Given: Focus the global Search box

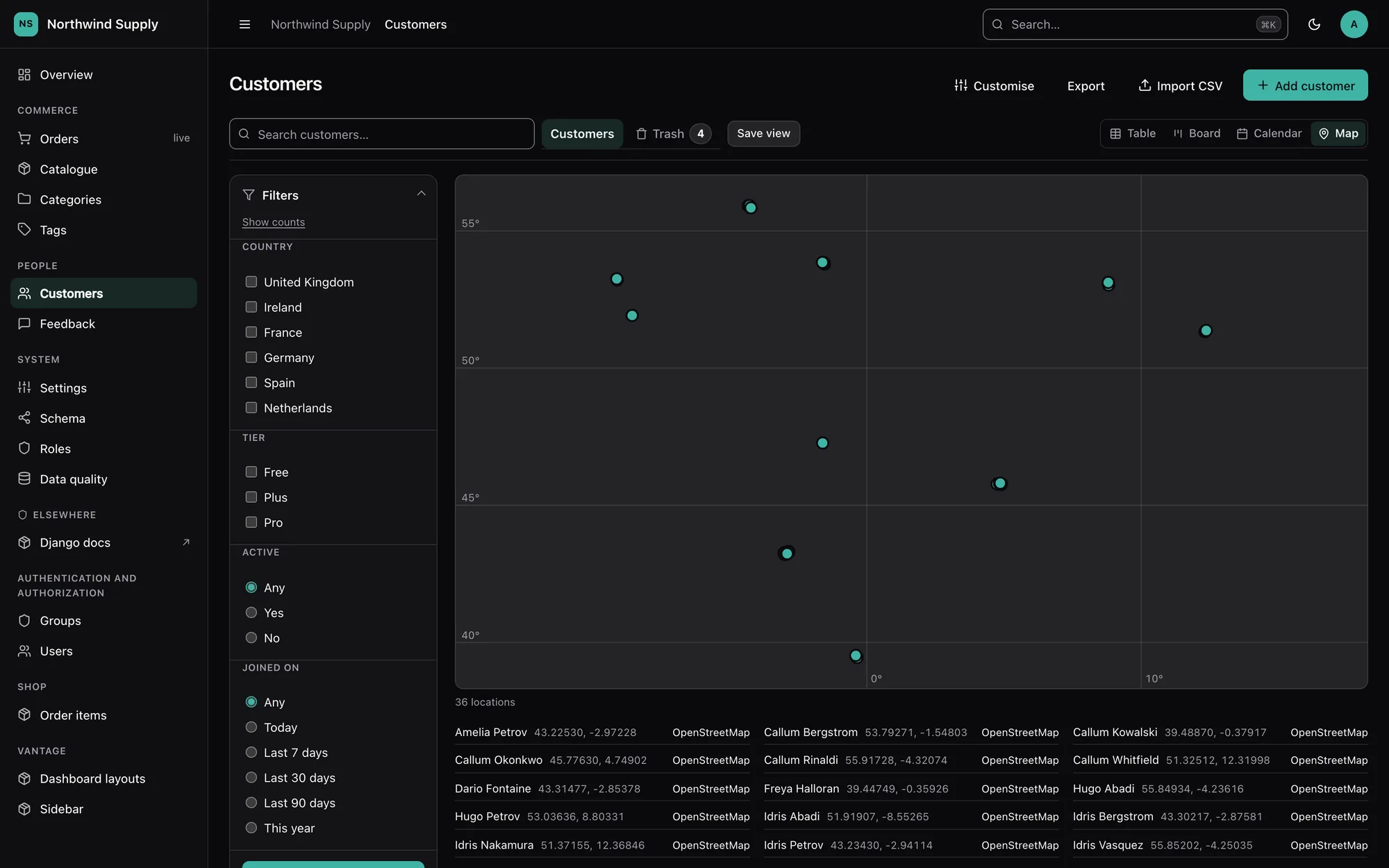Looking at the screenshot, I should [x=1135, y=24].
